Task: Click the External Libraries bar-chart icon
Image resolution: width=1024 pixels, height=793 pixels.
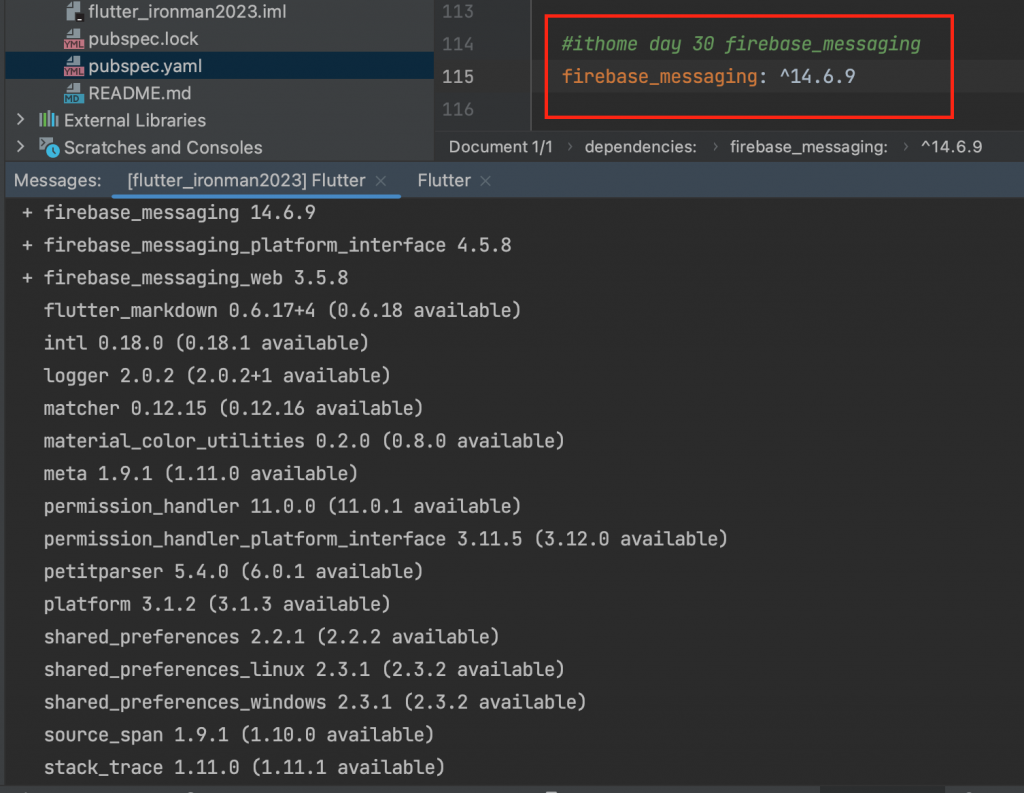Action: tap(48, 120)
